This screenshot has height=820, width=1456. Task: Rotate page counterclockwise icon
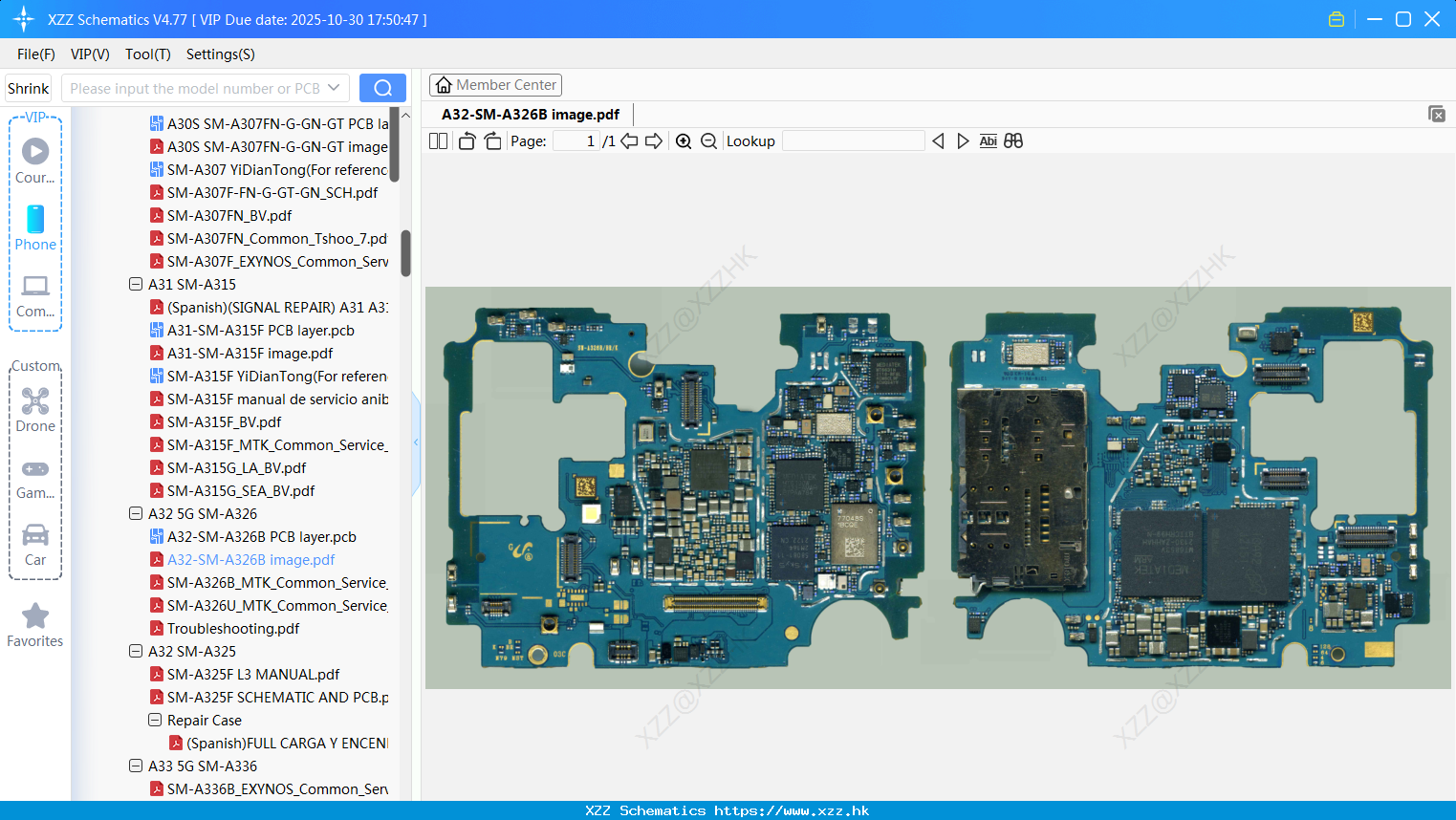[x=467, y=140]
